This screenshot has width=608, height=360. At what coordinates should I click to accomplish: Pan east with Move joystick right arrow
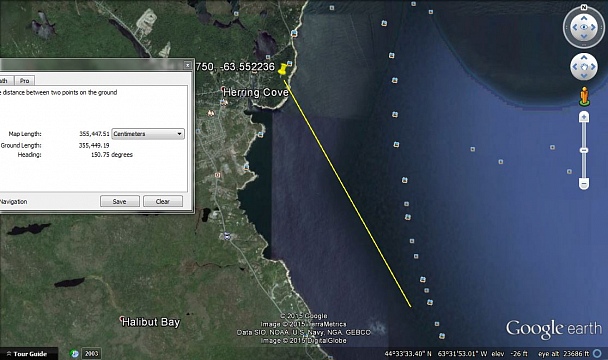[593, 67]
